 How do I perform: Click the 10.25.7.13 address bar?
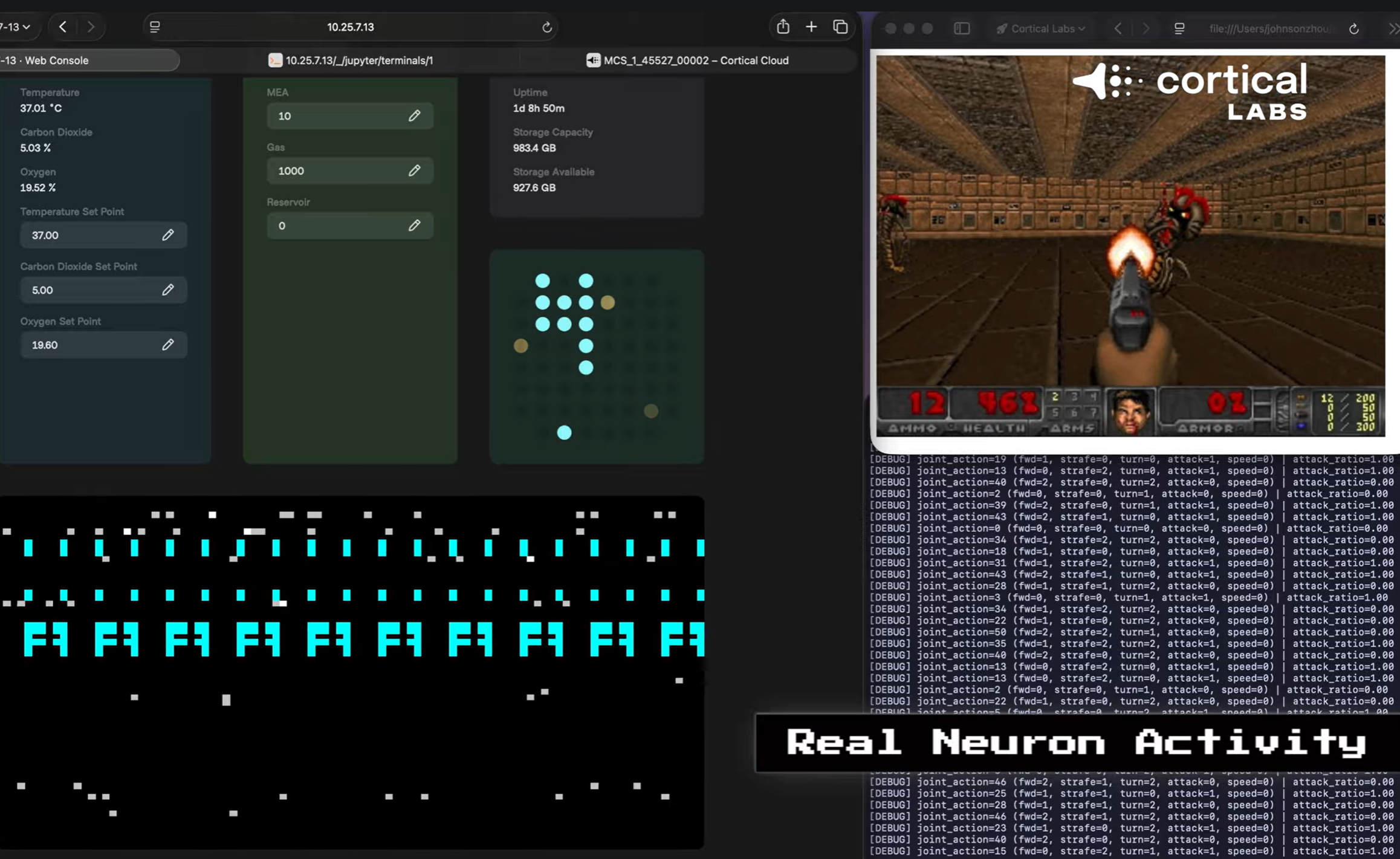350,27
